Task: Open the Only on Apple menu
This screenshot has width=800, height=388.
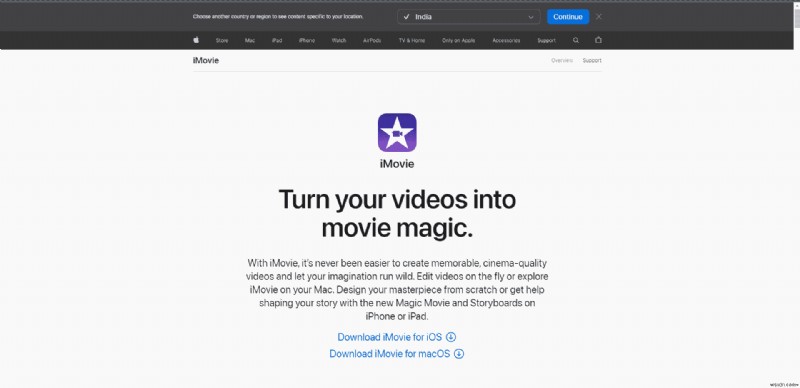Action: point(459,40)
